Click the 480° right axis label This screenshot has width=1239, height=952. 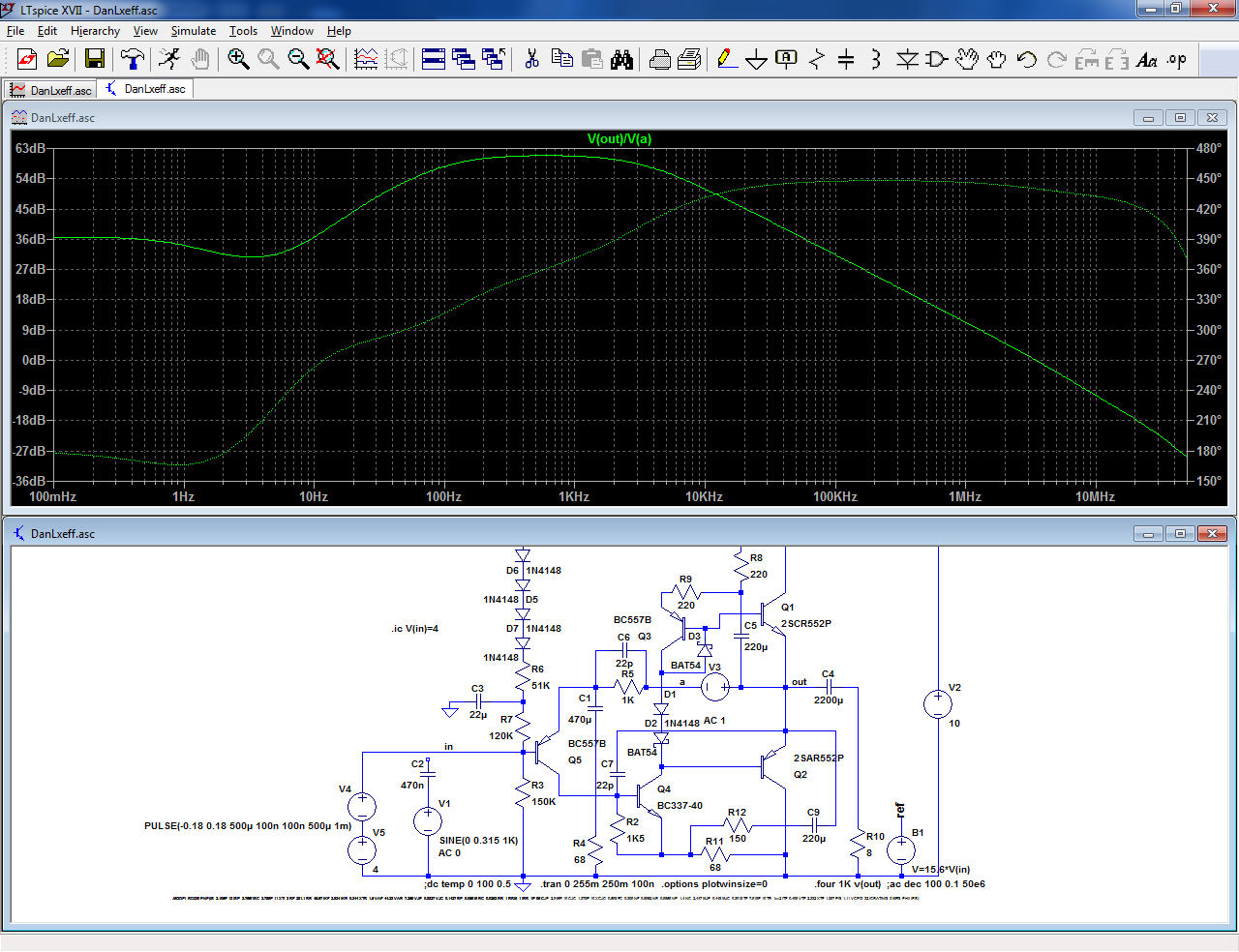[1209, 148]
